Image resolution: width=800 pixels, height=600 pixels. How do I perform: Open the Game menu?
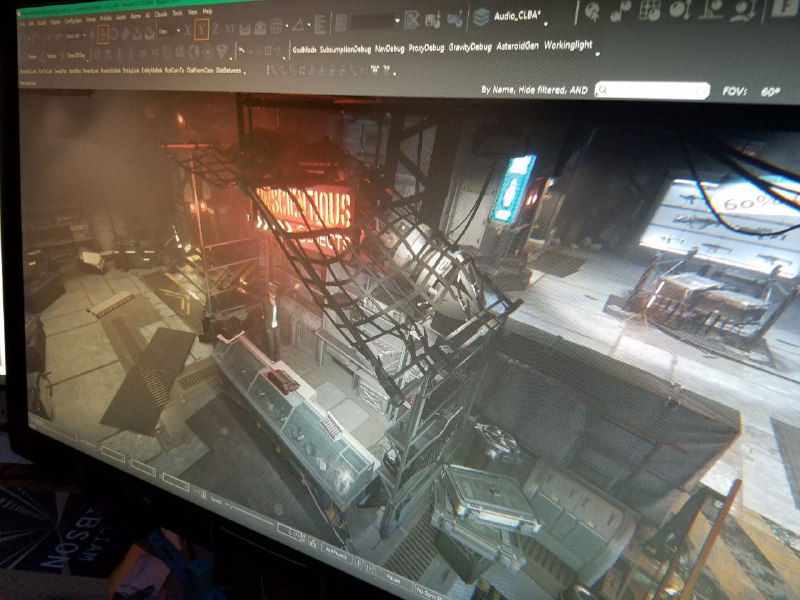(x=136, y=16)
